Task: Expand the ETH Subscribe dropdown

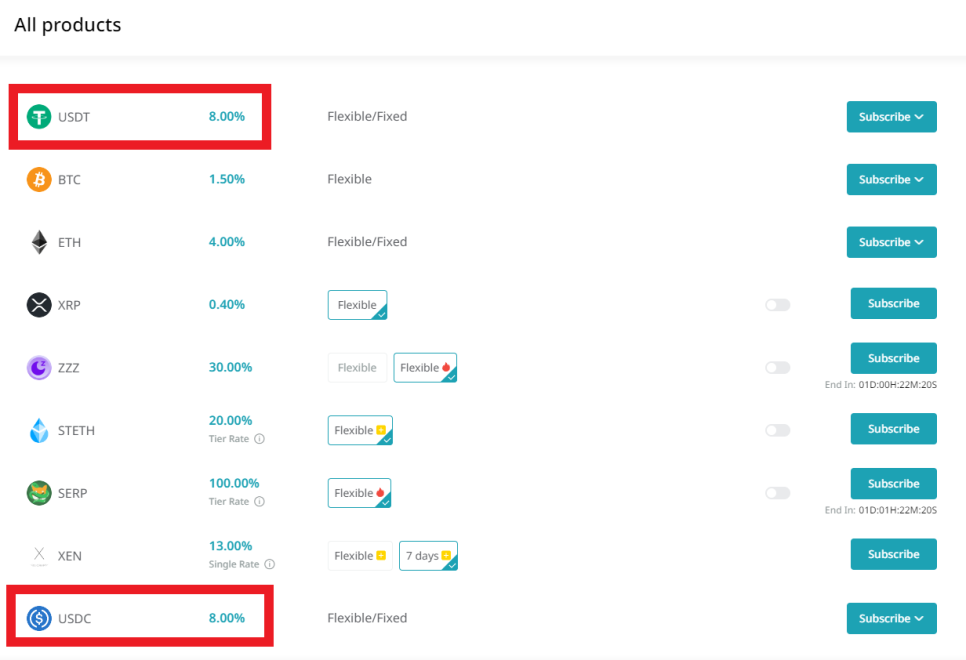Action: [x=891, y=242]
